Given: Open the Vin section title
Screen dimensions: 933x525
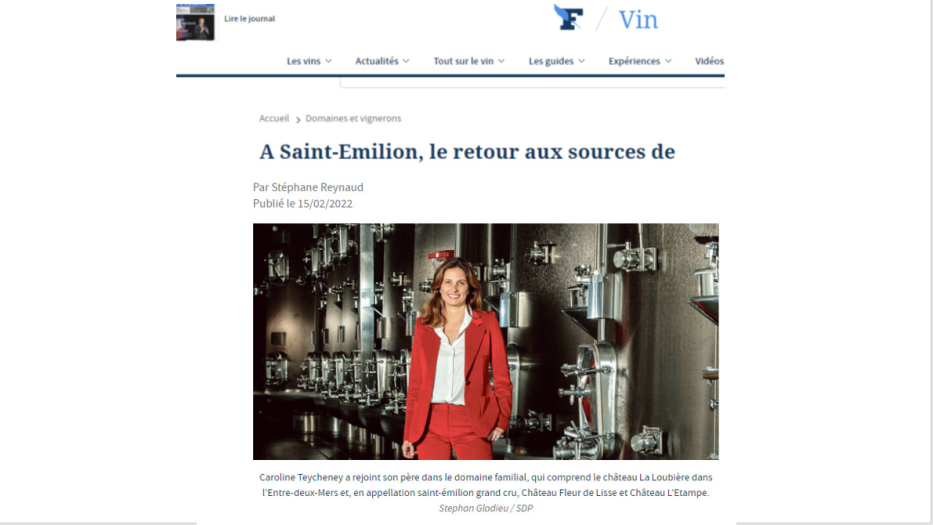Looking at the screenshot, I should [x=638, y=20].
